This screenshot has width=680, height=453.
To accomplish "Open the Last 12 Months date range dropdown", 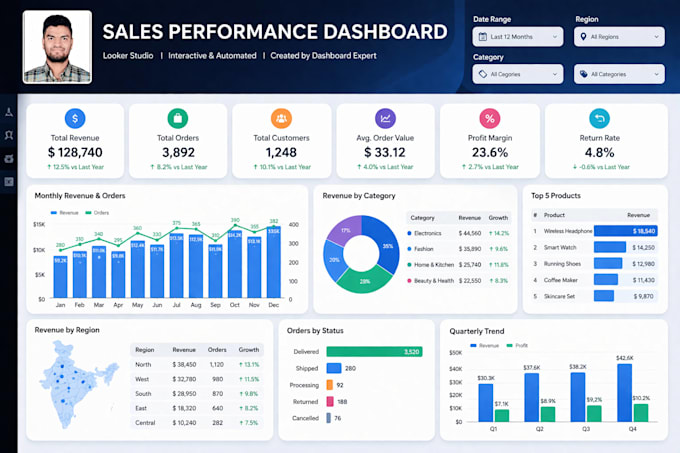I will tap(518, 37).
